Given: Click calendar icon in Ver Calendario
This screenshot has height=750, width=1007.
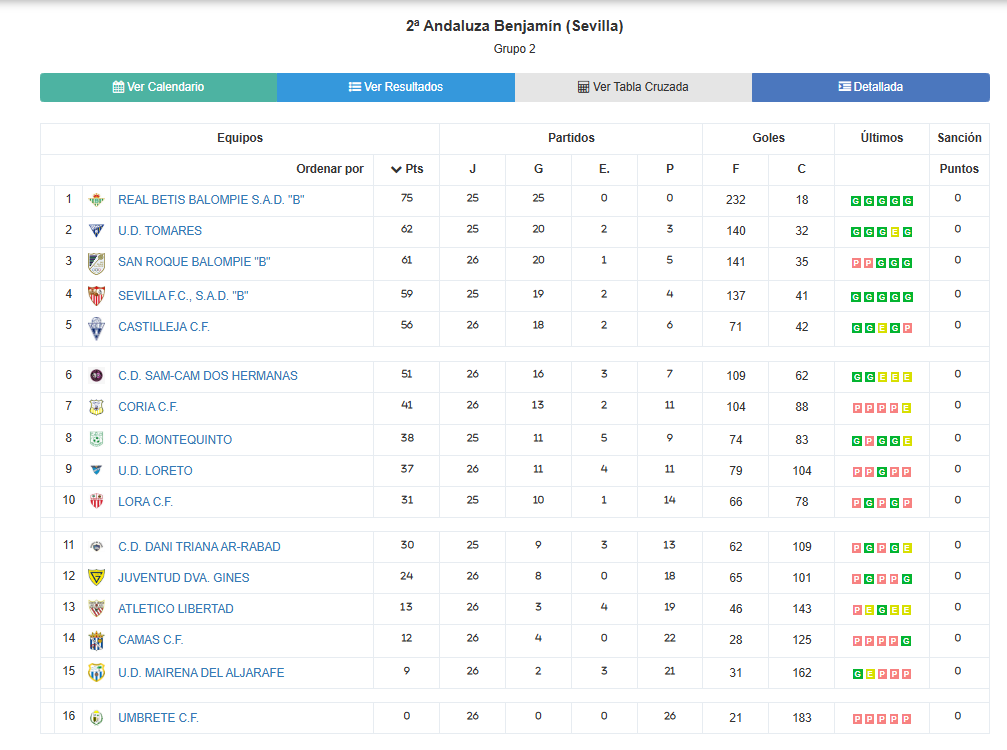Looking at the screenshot, I should click(118, 87).
